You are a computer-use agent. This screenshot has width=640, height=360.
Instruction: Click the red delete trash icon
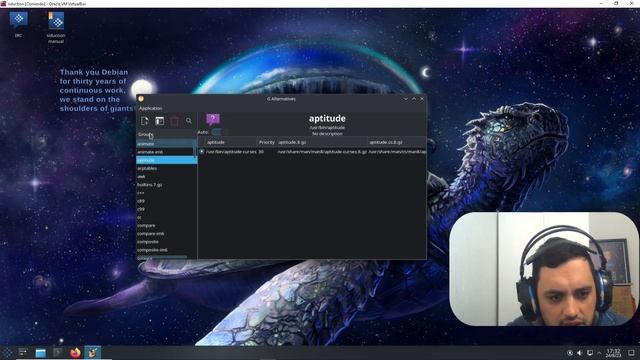(174, 121)
